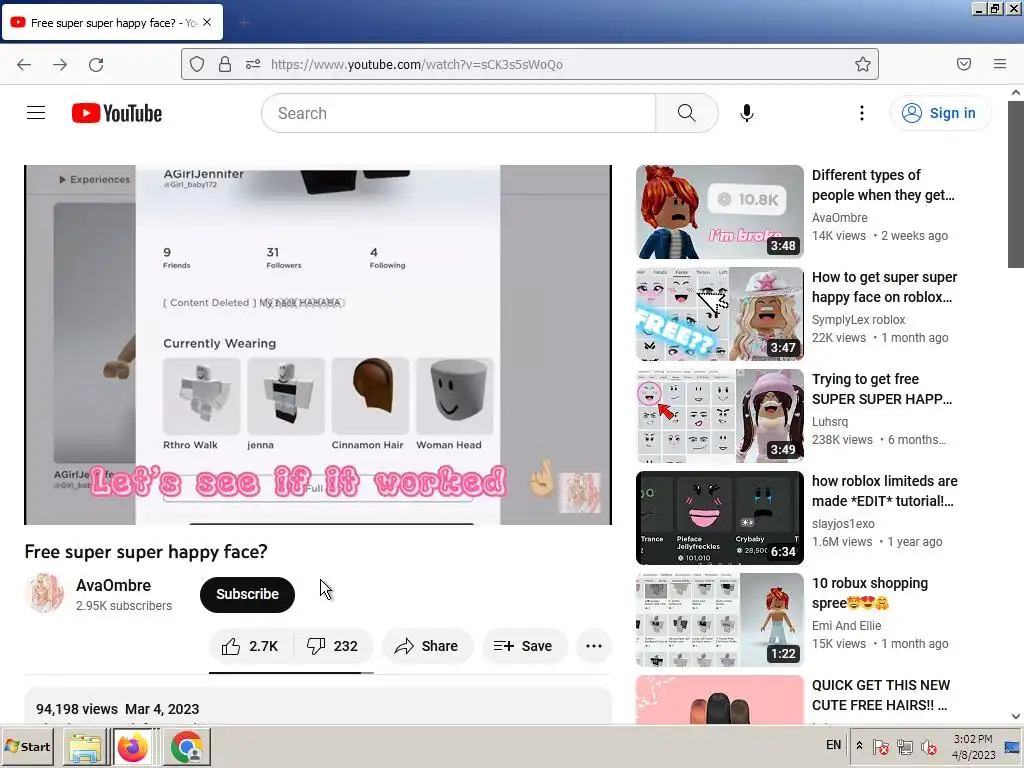This screenshot has width=1024, height=768.
Task: Save the video to a playlist
Action: [x=523, y=646]
